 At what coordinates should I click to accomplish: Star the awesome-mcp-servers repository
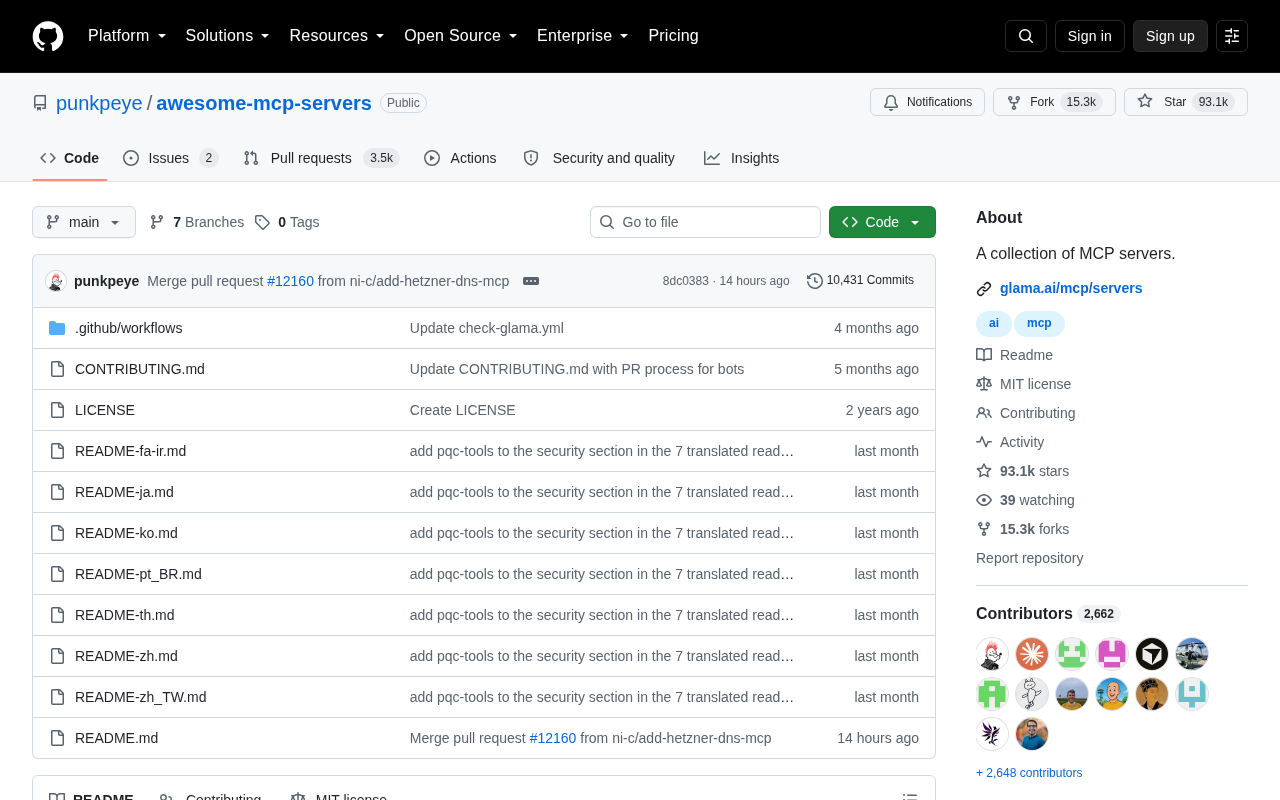[x=1186, y=102]
